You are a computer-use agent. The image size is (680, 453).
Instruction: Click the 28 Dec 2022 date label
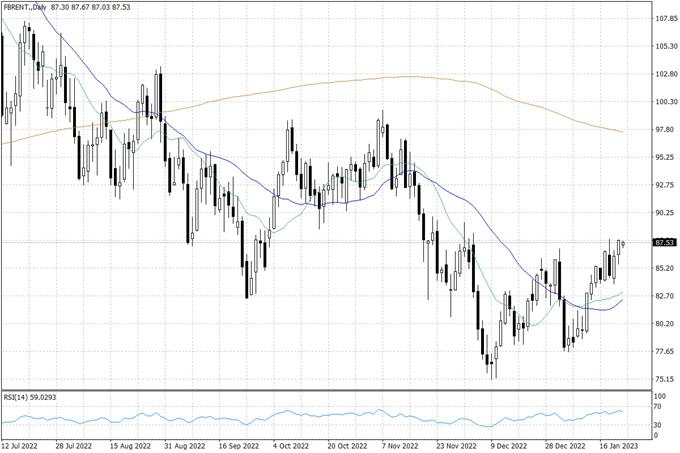[563, 446]
